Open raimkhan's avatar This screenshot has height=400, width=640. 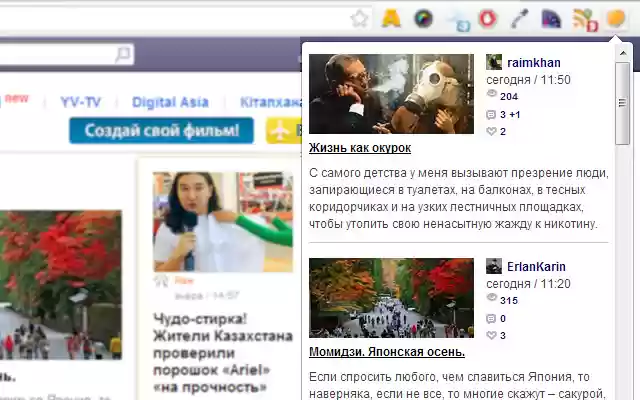tap(494, 62)
